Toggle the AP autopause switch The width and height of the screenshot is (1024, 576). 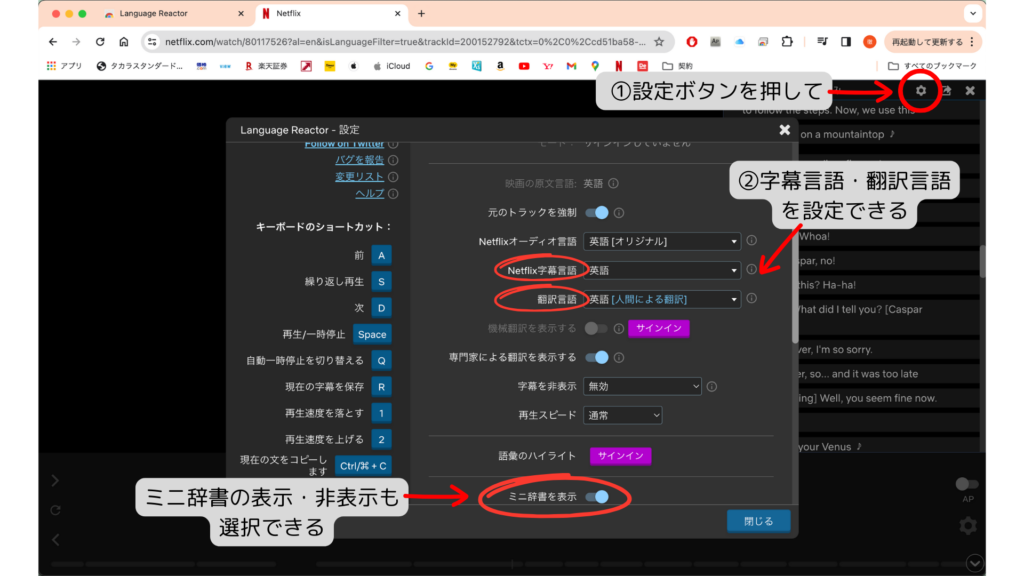(x=967, y=484)
